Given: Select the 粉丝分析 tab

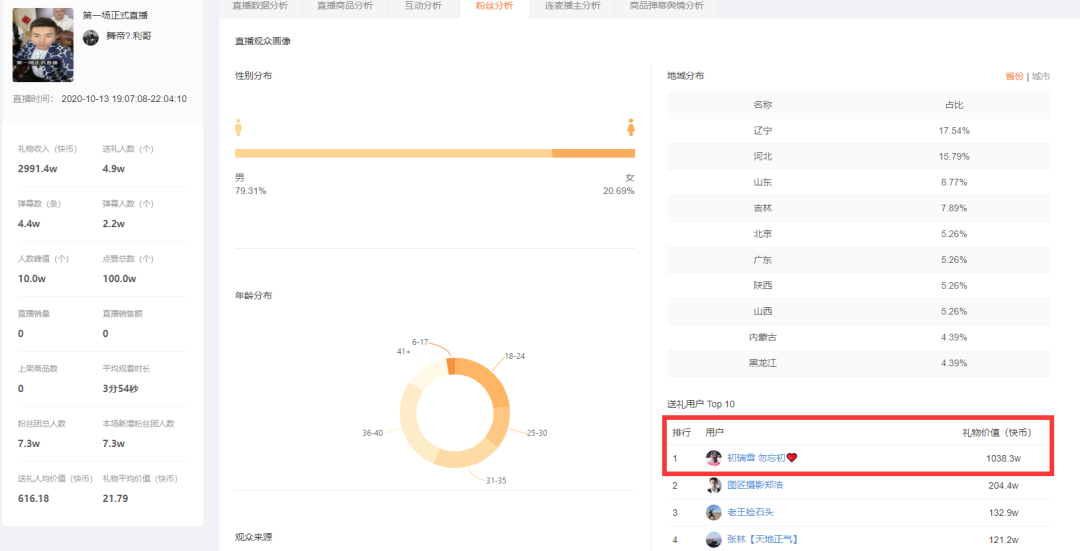Looking at the screenshot, I should tap(494, 6).
